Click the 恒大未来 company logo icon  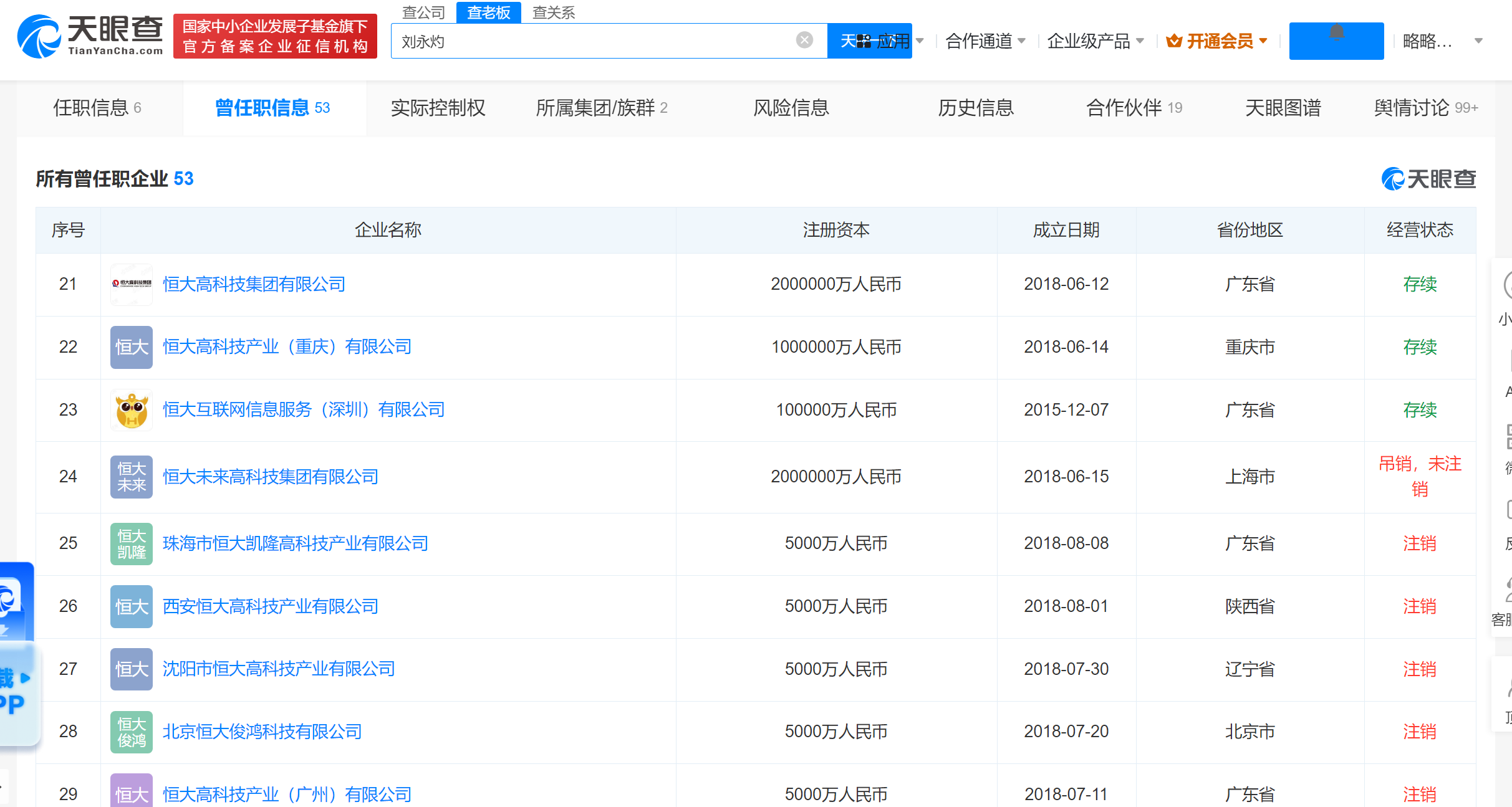(x=132, y=477)
